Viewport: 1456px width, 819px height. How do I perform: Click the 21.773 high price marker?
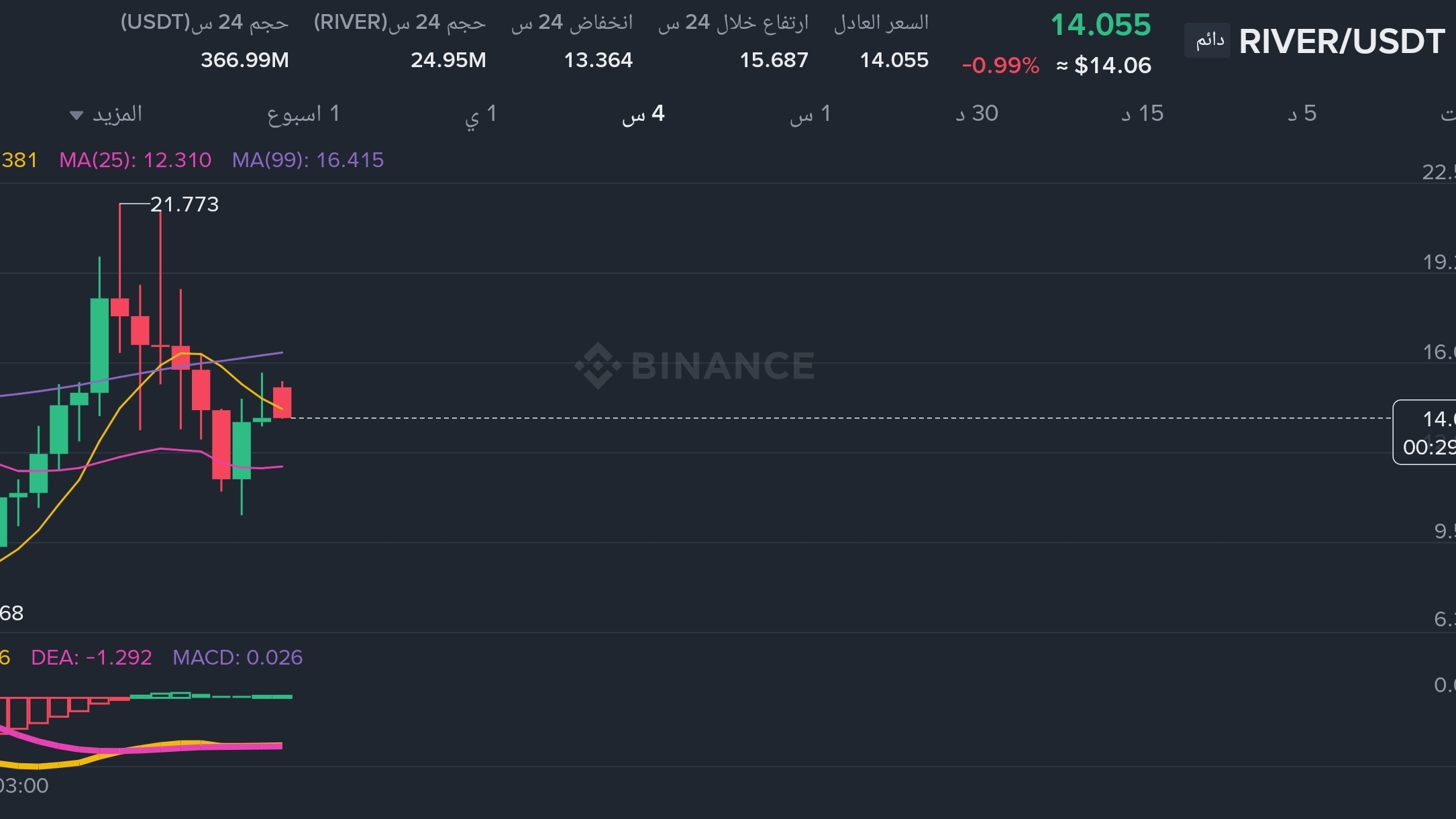point(185,204)
